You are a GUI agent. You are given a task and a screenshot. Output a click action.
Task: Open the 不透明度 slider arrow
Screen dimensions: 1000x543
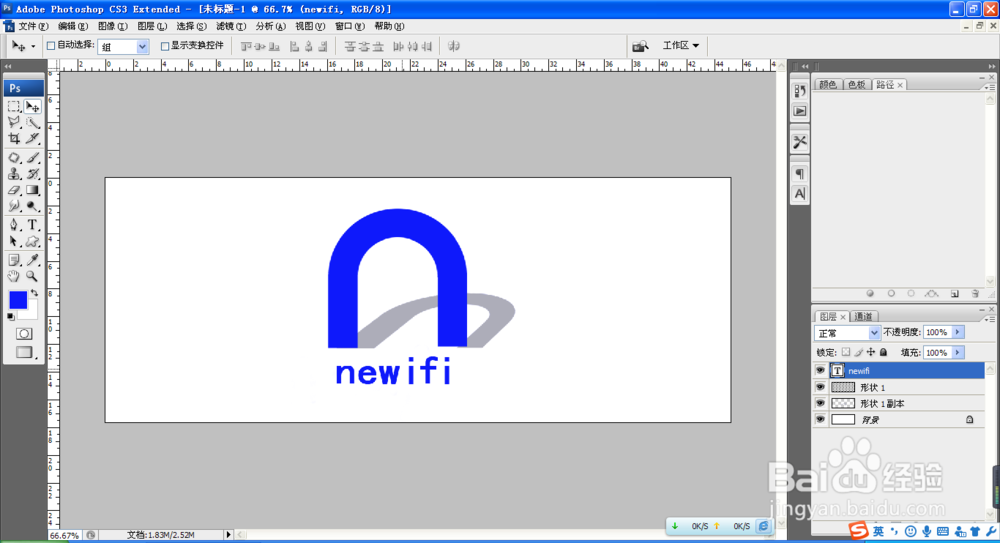coord(957,332)
